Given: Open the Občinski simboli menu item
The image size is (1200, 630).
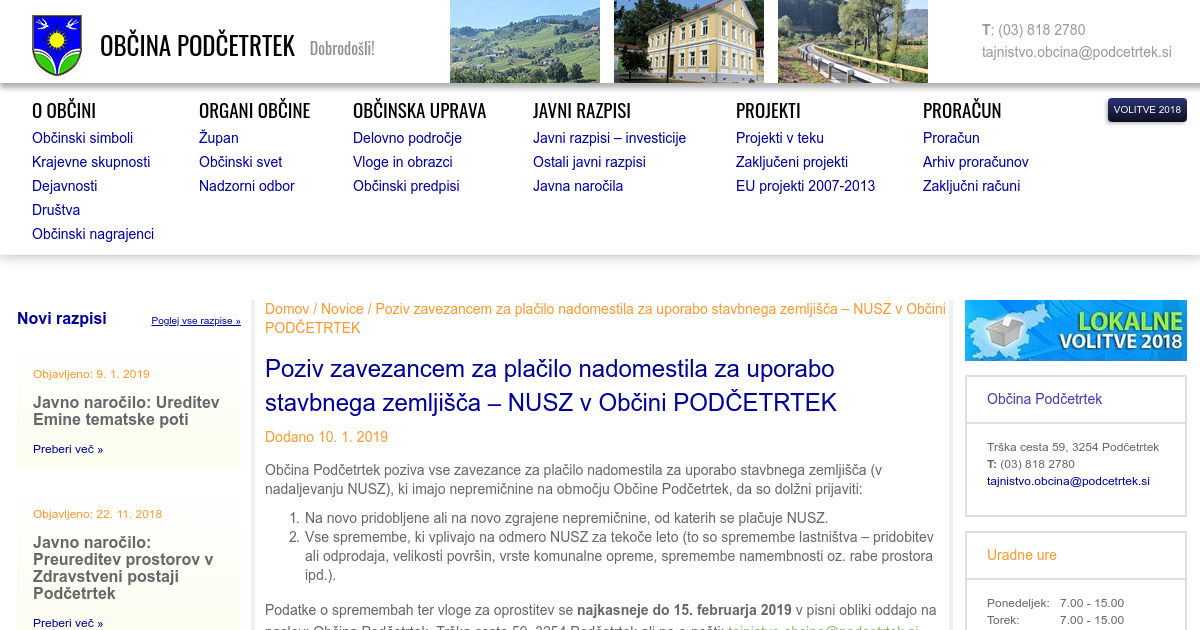Looking at the screenshot, I should click(82, 138).
